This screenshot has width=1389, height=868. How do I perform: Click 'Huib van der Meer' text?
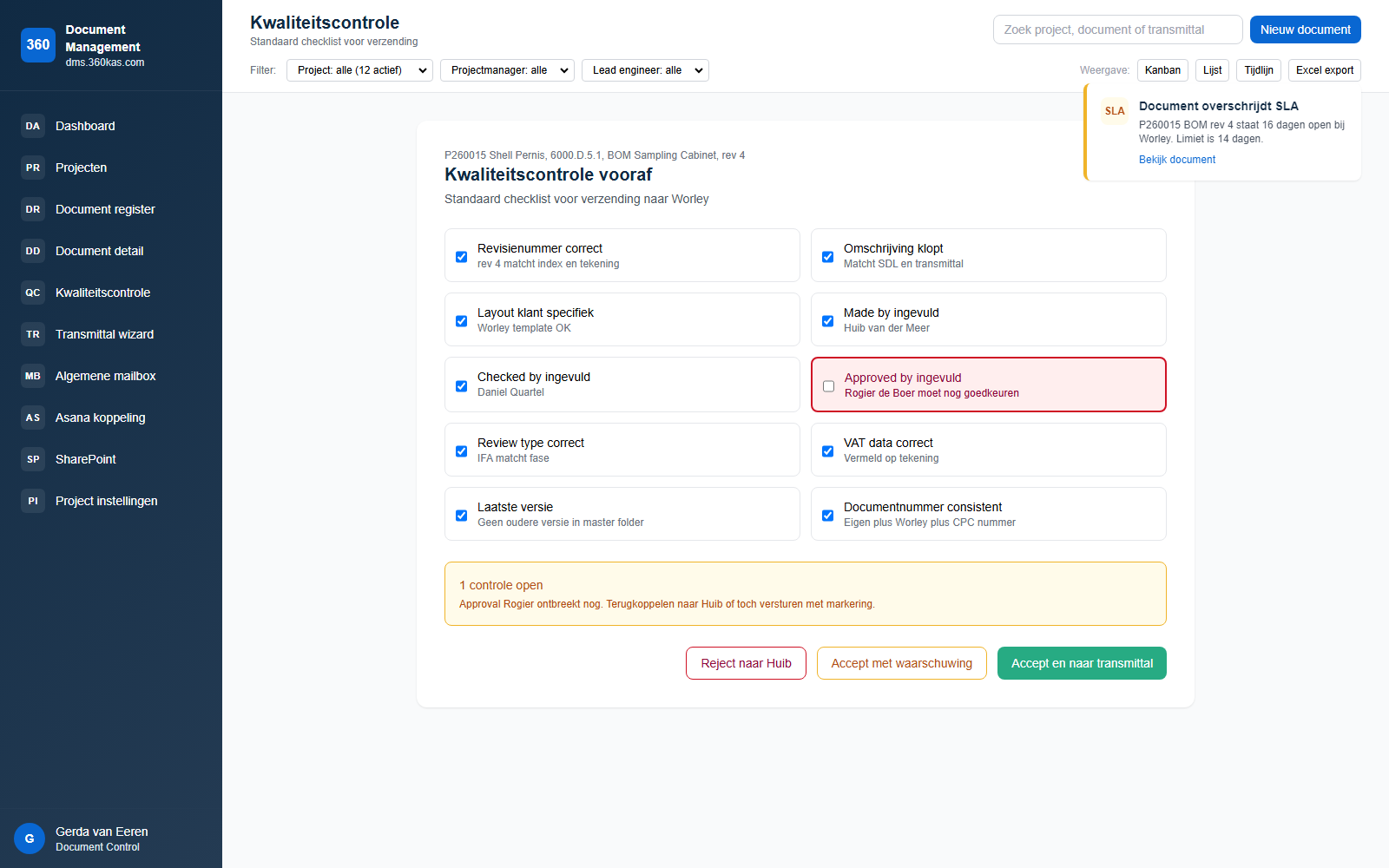886,328
